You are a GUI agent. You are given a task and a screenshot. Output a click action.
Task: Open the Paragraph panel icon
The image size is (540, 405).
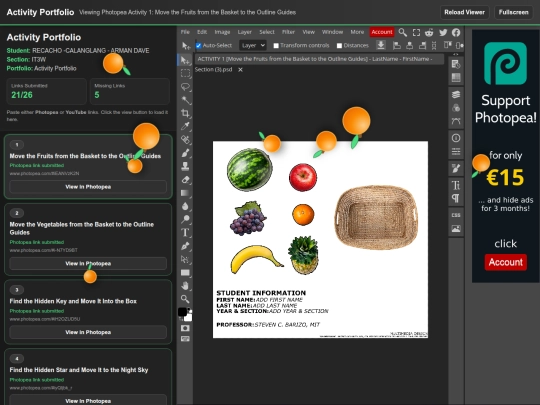click(x=456, y=198)
